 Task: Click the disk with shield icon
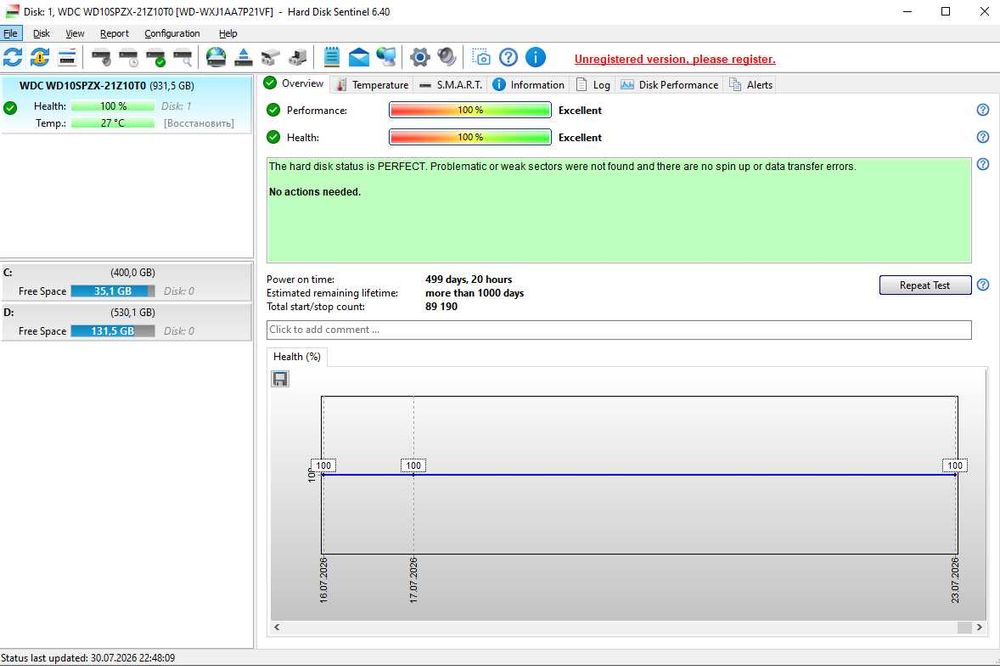[101, 57]
